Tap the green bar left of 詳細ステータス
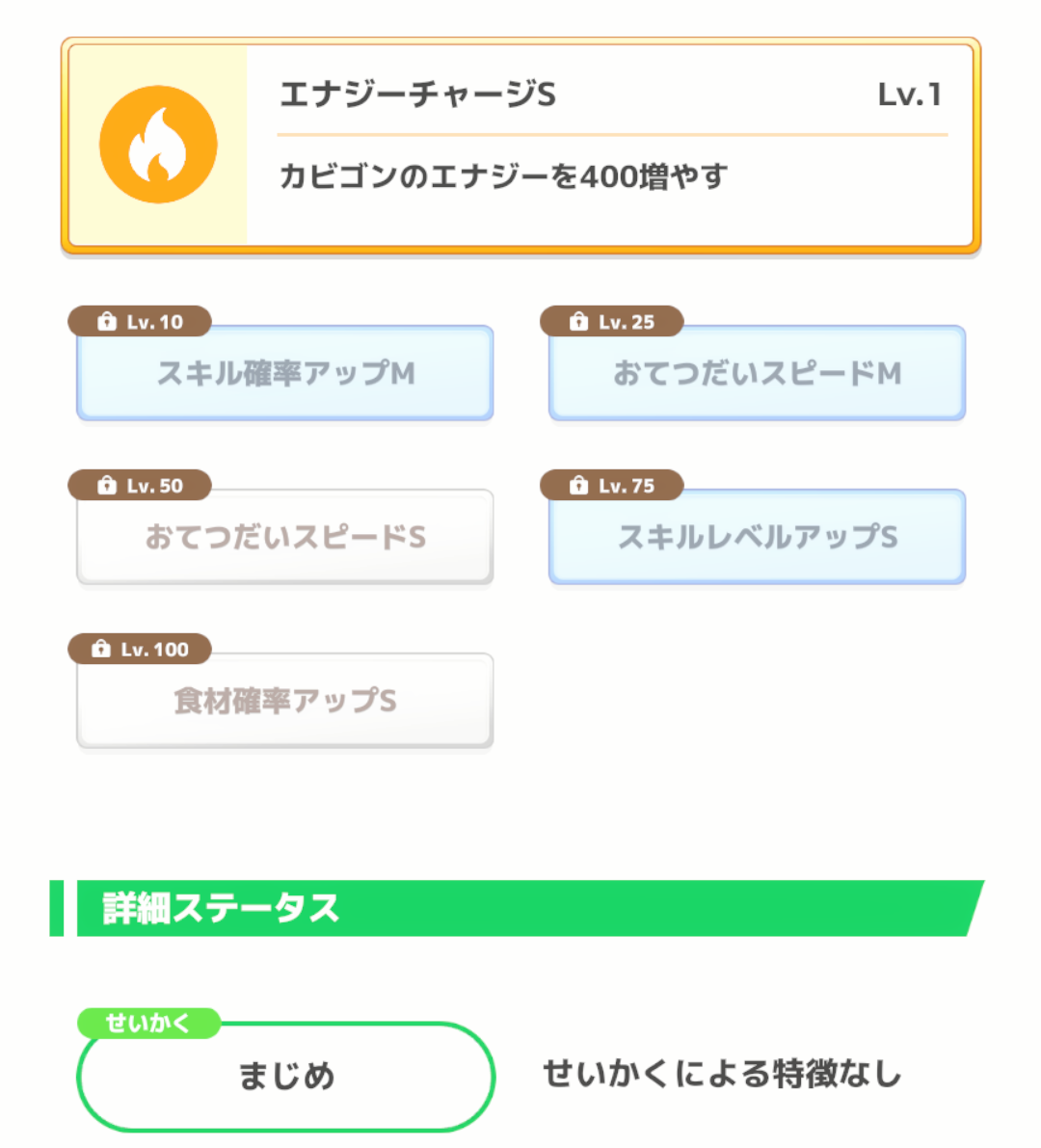Image resolution: width=1041 pixels, height=1148 pixels. point(56,908)
